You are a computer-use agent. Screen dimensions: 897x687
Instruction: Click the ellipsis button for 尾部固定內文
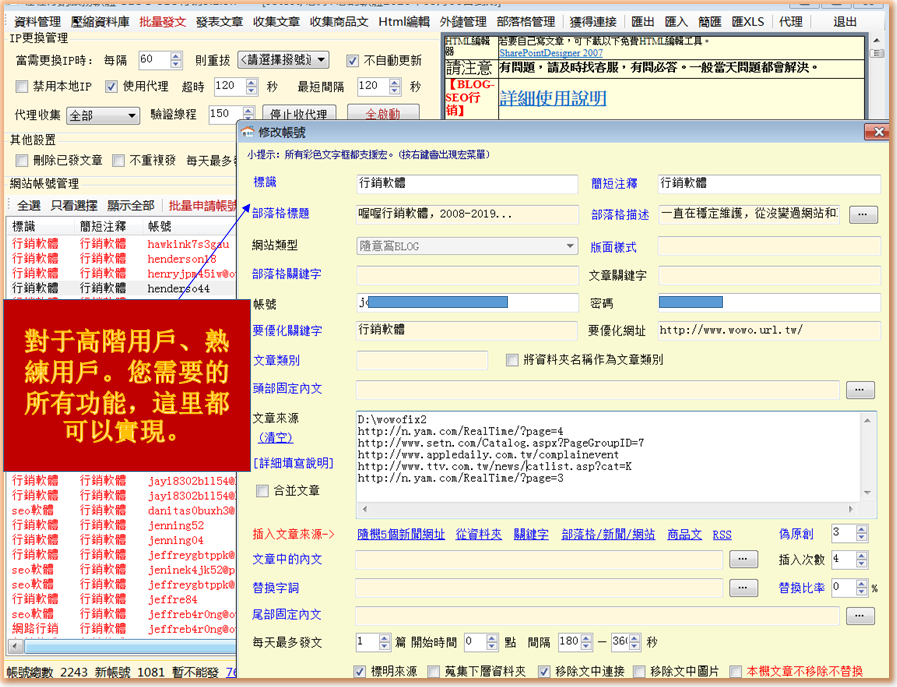(860, 616)
